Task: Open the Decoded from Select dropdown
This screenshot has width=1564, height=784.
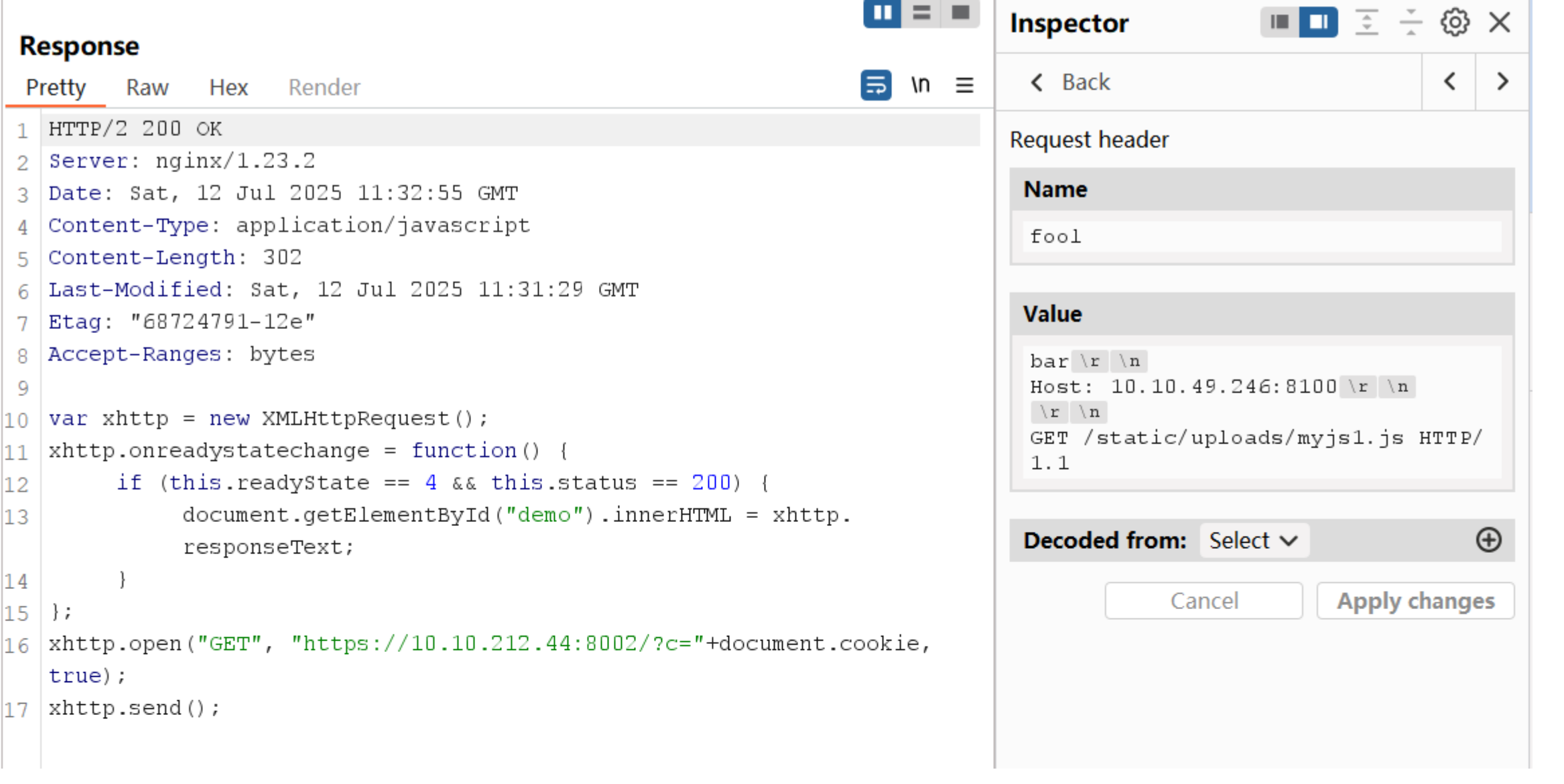Action: tap(1252, 540)
